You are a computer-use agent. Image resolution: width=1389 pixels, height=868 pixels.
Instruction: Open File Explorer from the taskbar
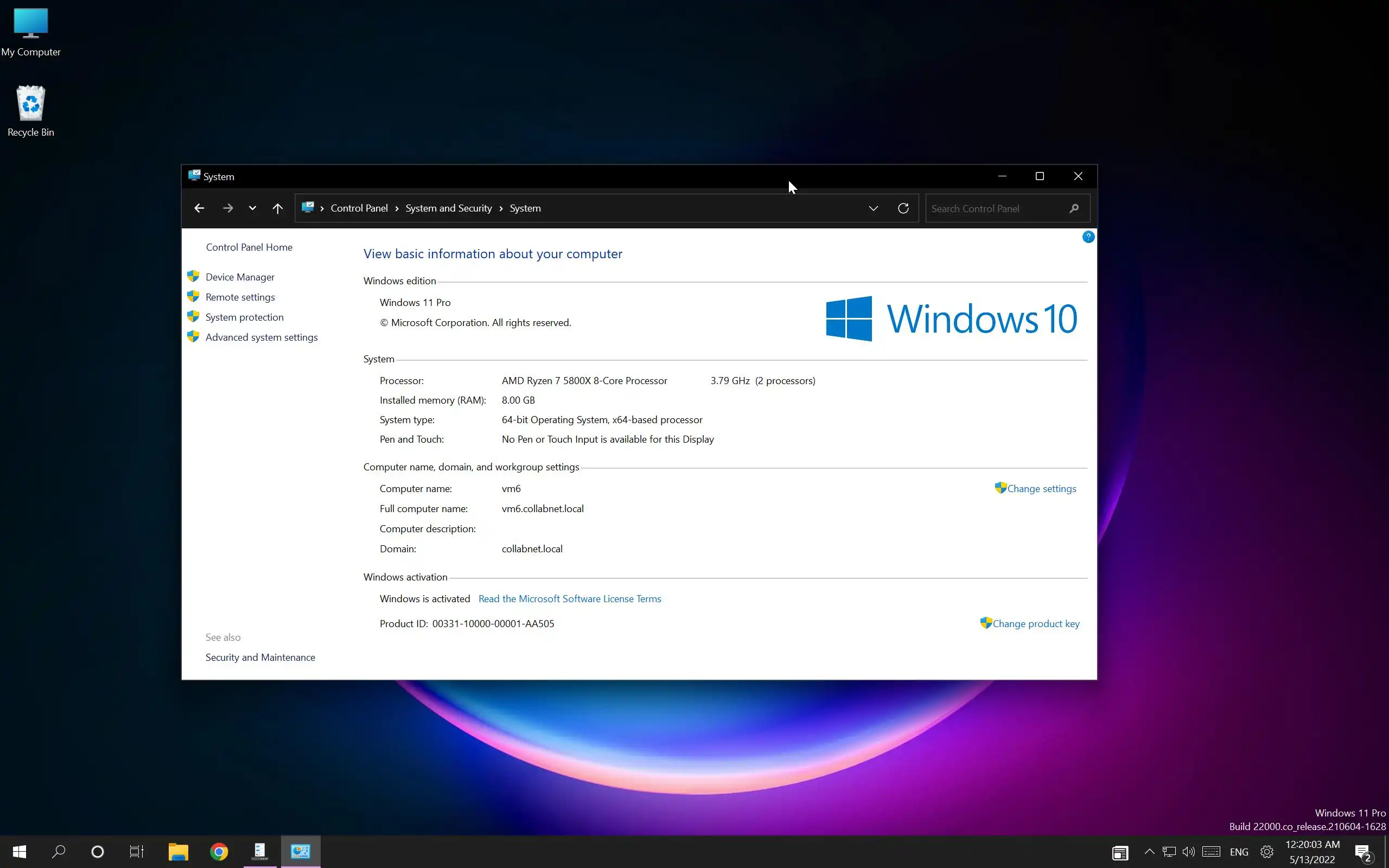pos(178,851)
